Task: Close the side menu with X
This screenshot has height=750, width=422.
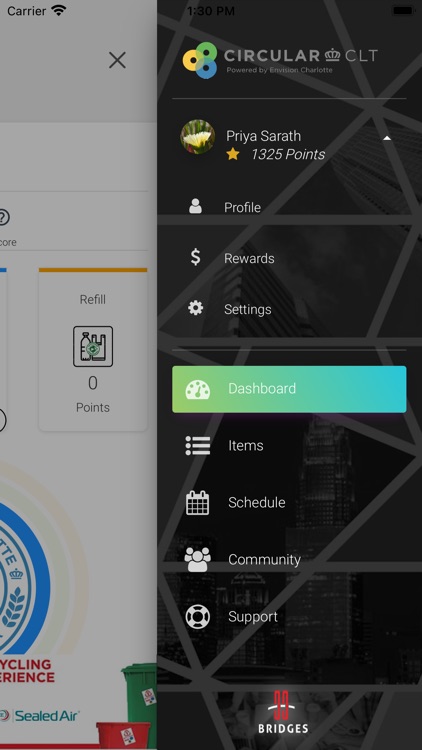Action: pyautogui.click(x=117, y=60)
